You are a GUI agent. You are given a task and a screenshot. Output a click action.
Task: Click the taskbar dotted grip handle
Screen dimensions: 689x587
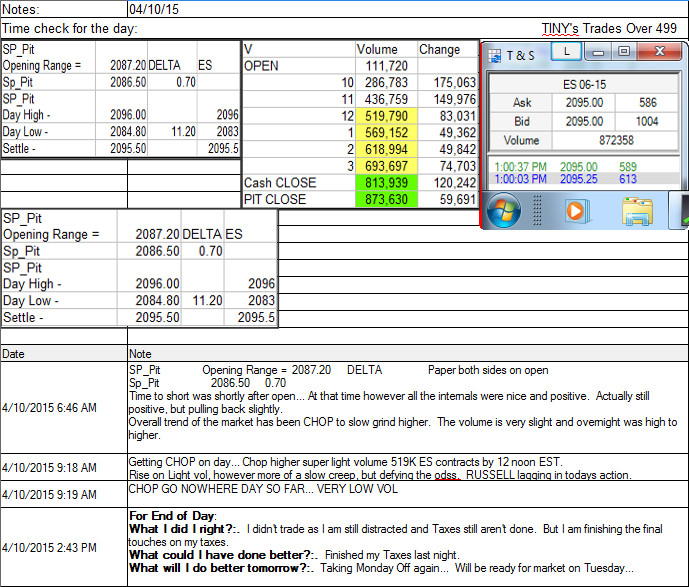537,210
